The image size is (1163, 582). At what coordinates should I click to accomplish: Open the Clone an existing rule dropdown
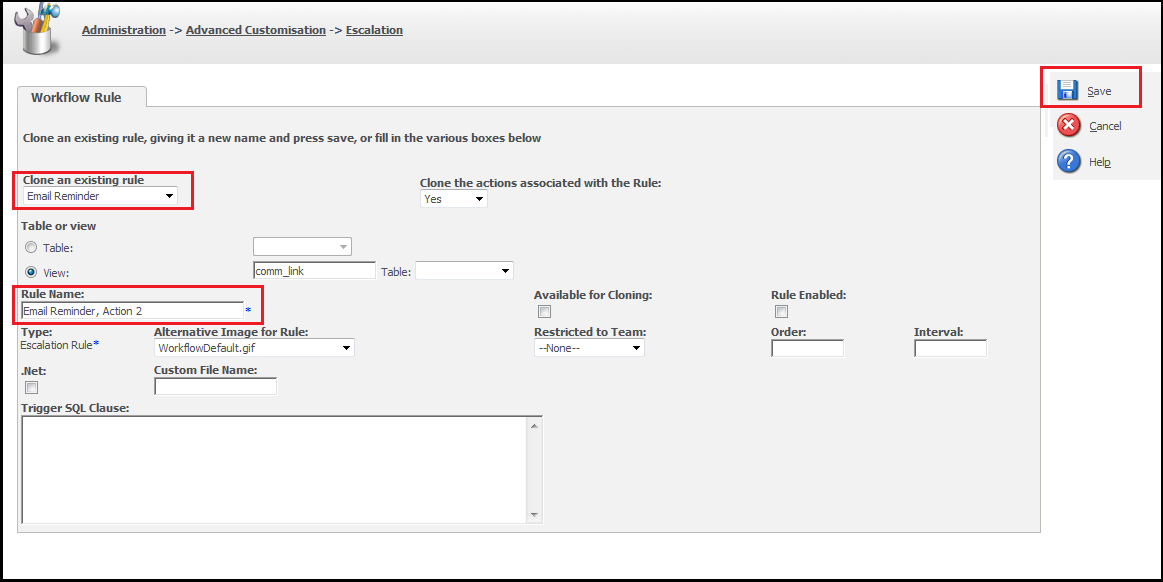[x=100, y=196]
